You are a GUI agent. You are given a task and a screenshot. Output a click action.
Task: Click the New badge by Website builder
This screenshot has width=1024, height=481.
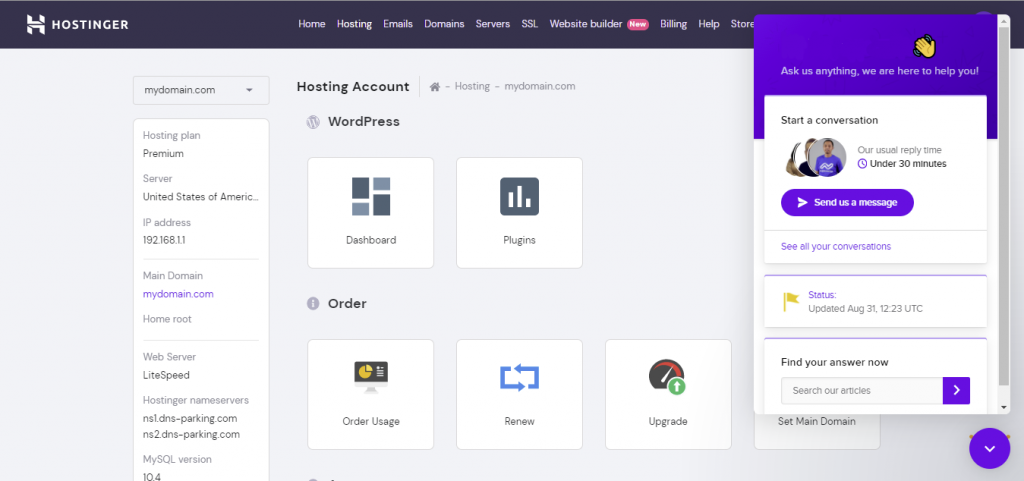(x=637, y=24)
